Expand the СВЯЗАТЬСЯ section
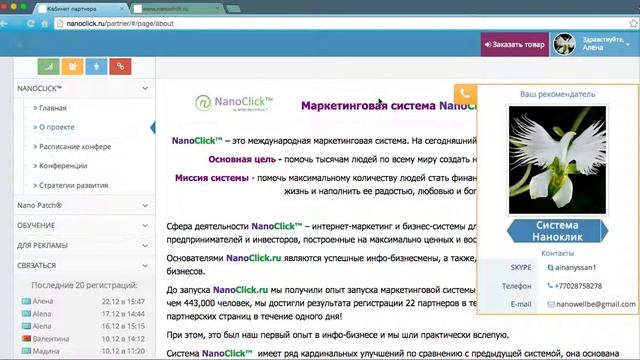This screenshot has width=640, height=360. click(x=84, y=265)
